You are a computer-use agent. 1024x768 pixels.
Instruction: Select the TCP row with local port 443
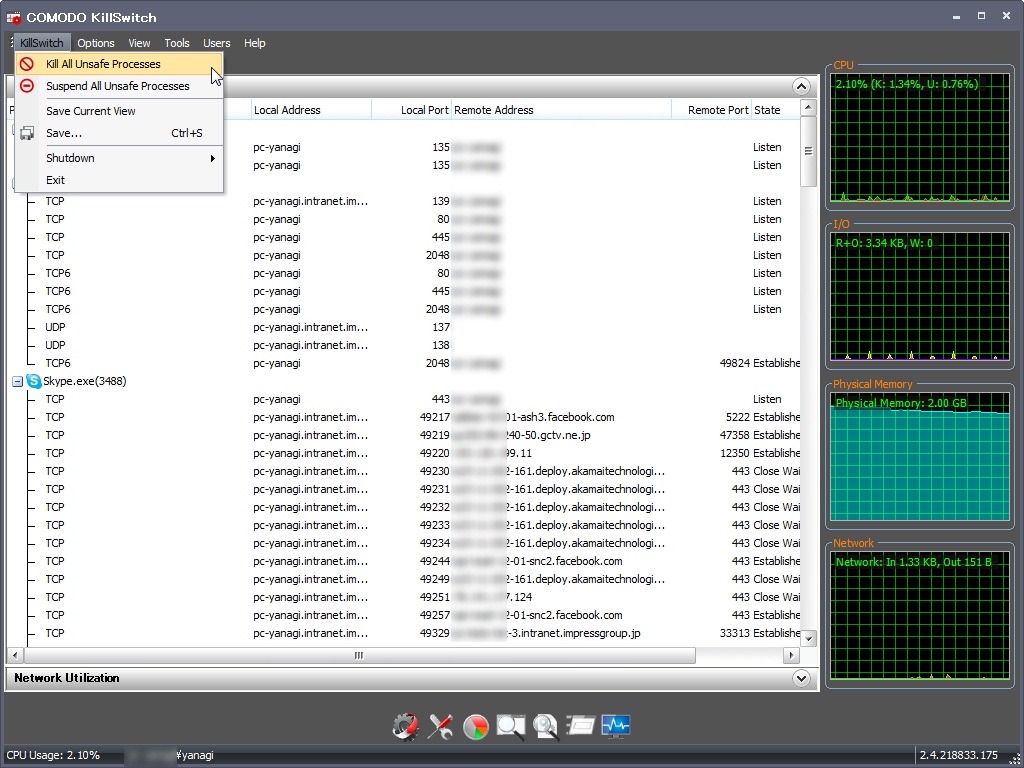tap(405, 399)
